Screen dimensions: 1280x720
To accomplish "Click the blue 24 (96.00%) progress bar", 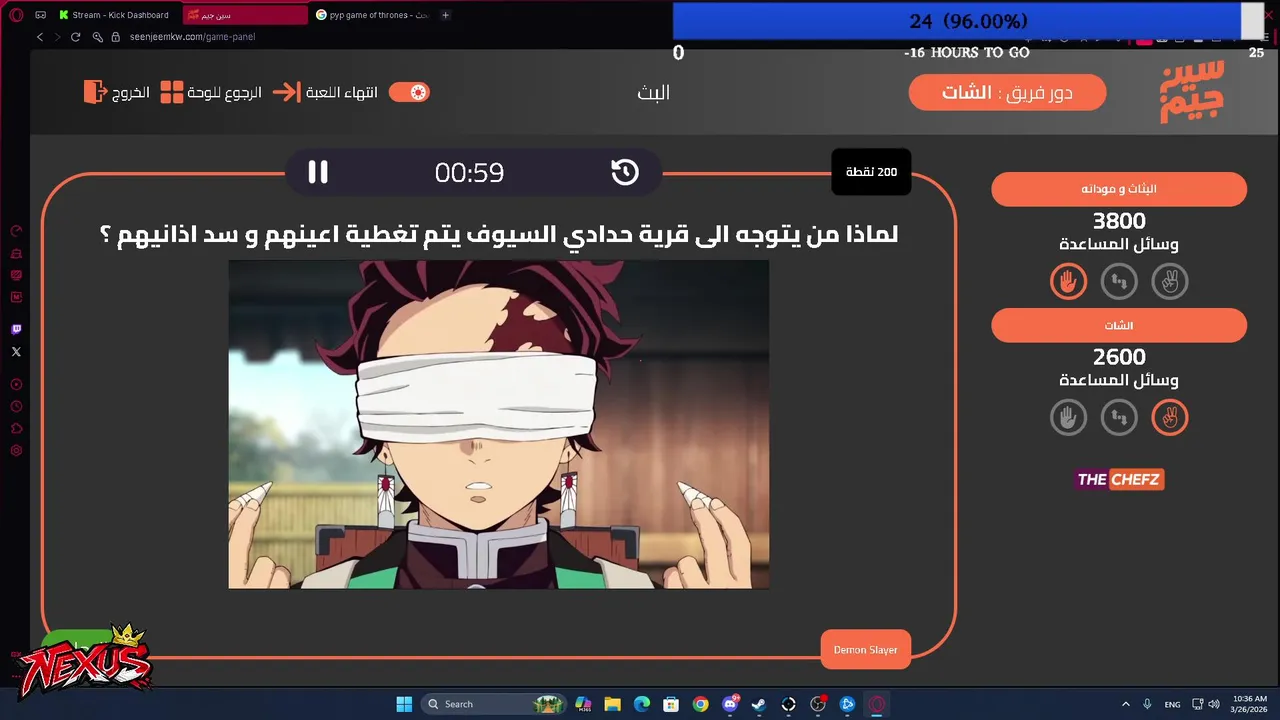I will [956, 21].
